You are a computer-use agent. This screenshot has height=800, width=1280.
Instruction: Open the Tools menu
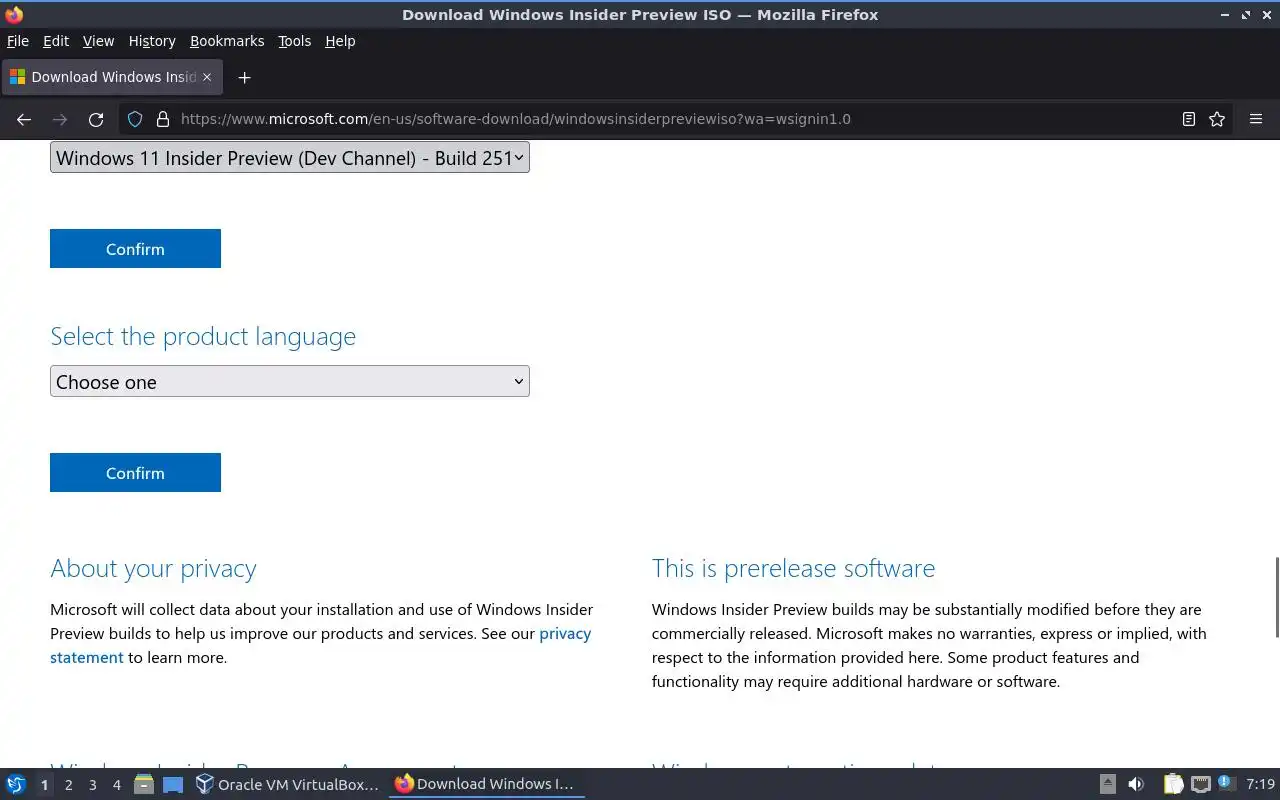coord(295,41)
